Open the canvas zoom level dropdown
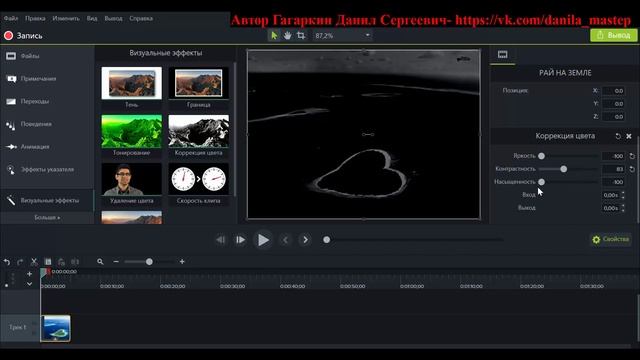This screenshot has height=360, width=640. (342, 36)
